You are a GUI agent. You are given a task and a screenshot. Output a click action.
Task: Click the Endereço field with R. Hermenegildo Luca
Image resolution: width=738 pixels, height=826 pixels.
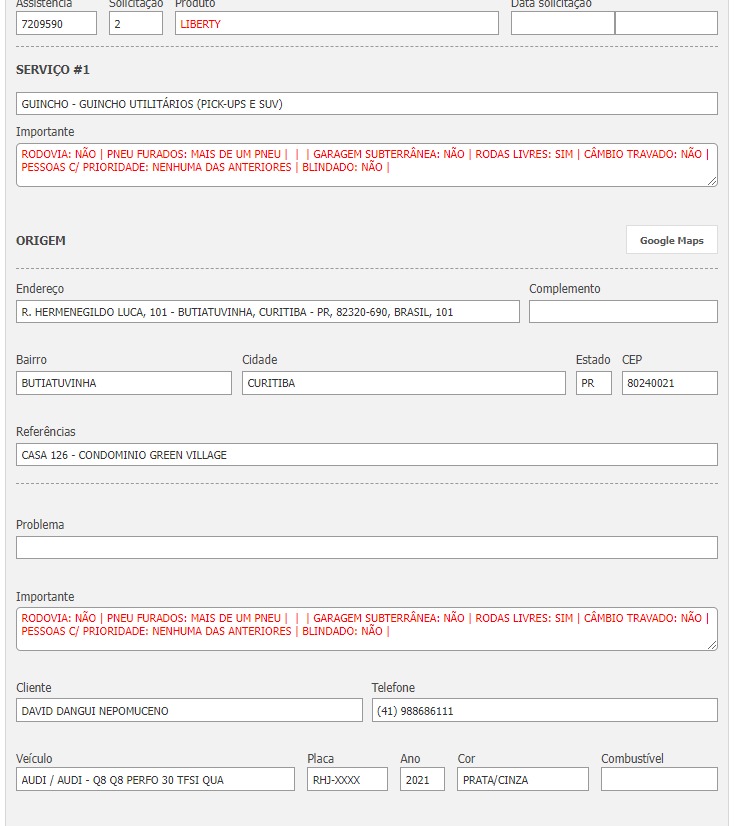tap(268, 312)
